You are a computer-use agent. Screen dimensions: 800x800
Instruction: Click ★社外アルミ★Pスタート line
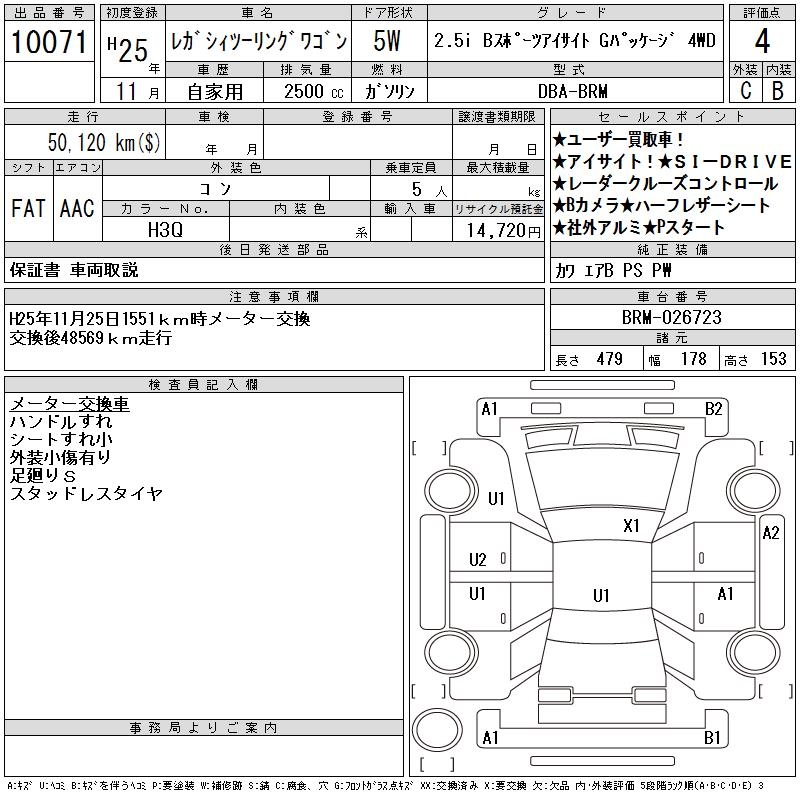[x=638, y=228]
